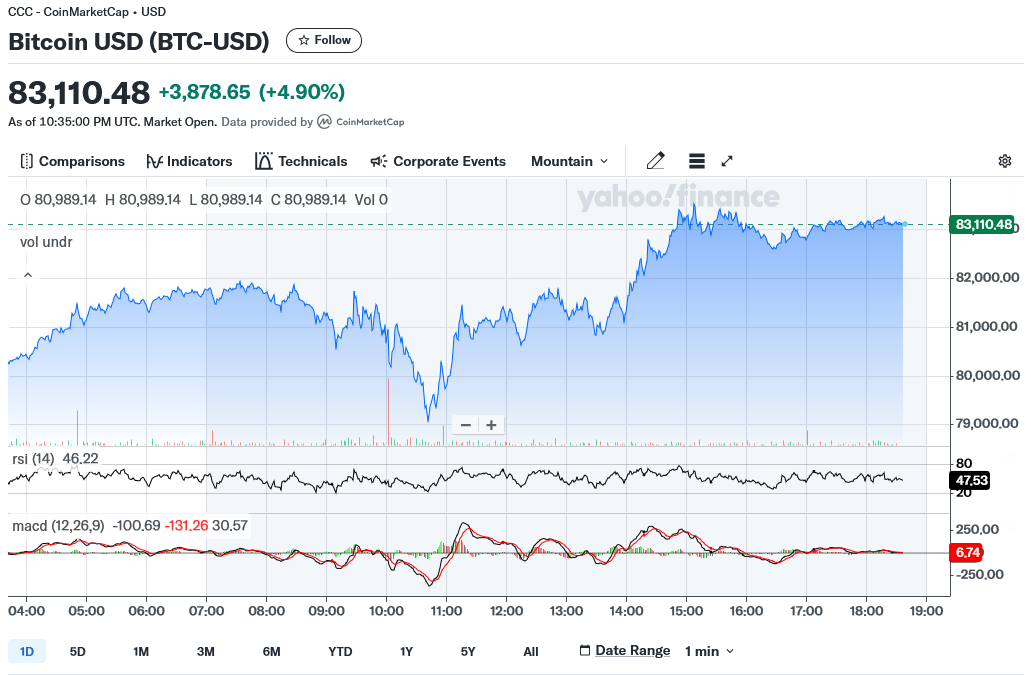The image size is (1031, 675).
Task: Click the stacked lines chart layout icon
Action: 697,161
